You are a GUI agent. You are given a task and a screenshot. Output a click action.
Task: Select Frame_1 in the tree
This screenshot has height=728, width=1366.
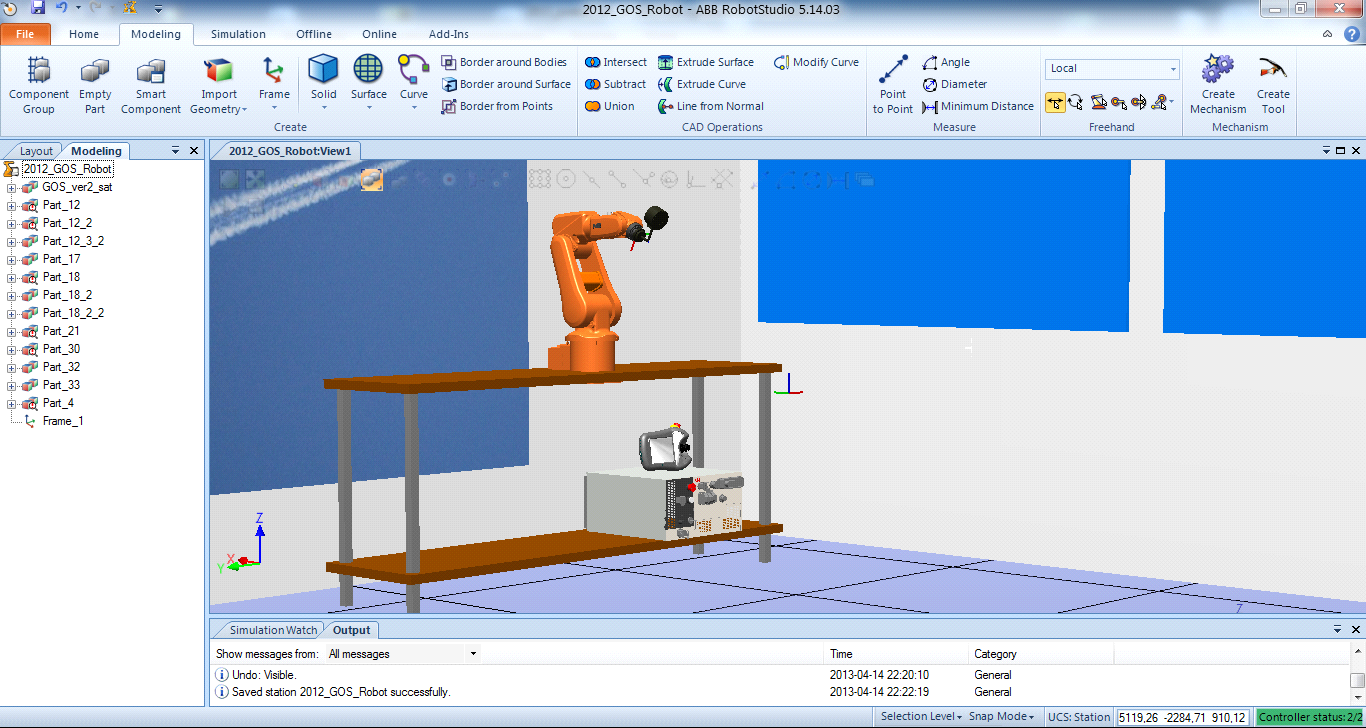coord(63,421)
